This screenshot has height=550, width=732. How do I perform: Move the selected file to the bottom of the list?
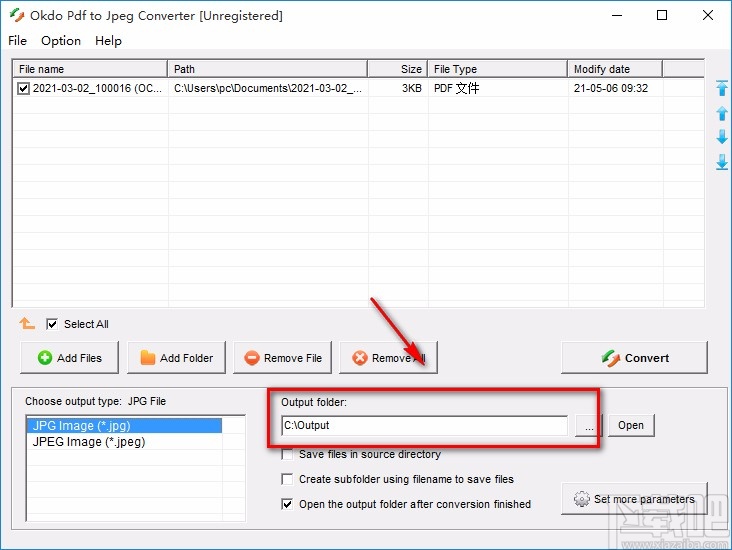722,162
